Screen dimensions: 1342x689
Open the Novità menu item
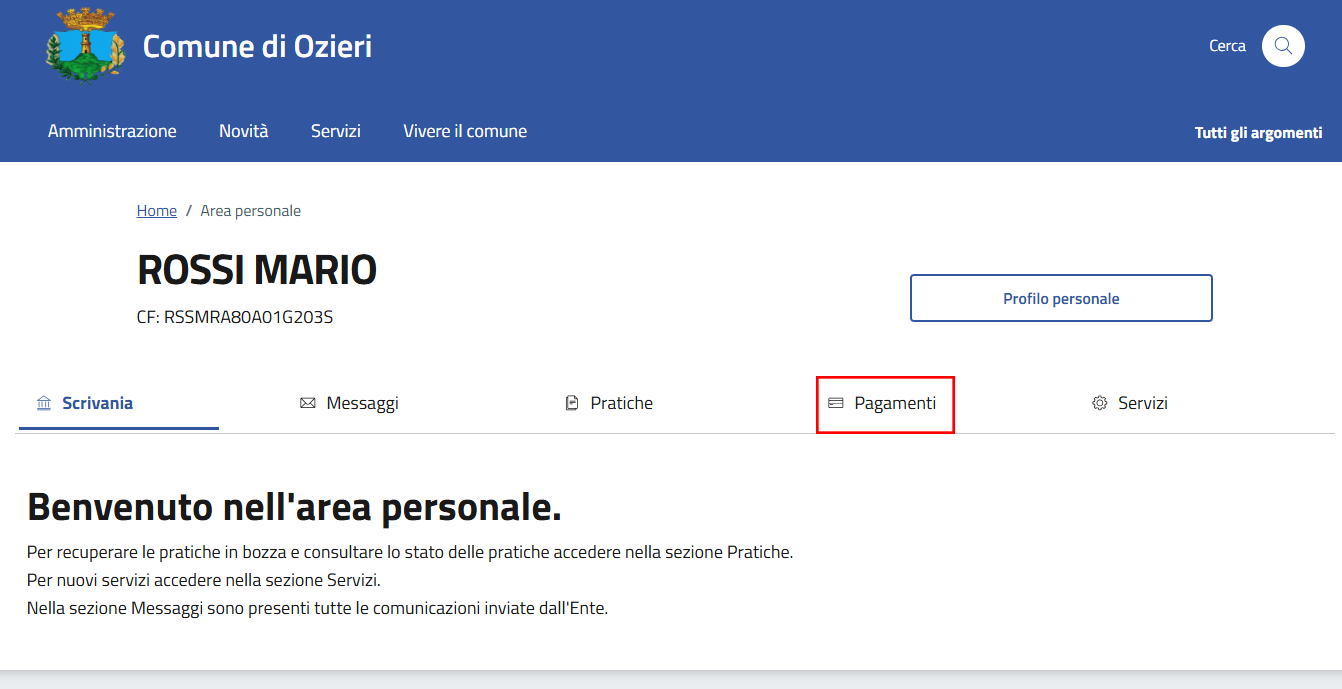click(x=244, y=131)
